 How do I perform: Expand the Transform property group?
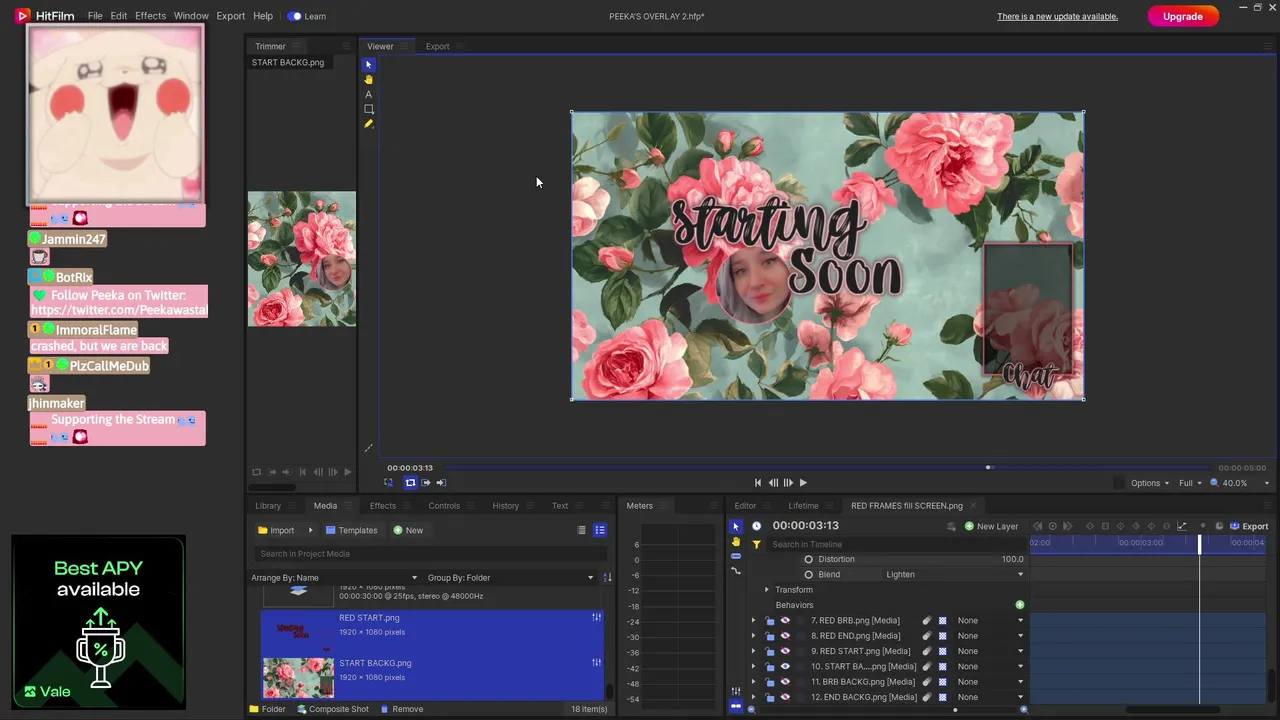pyautogui.click(x=767, y=590)
